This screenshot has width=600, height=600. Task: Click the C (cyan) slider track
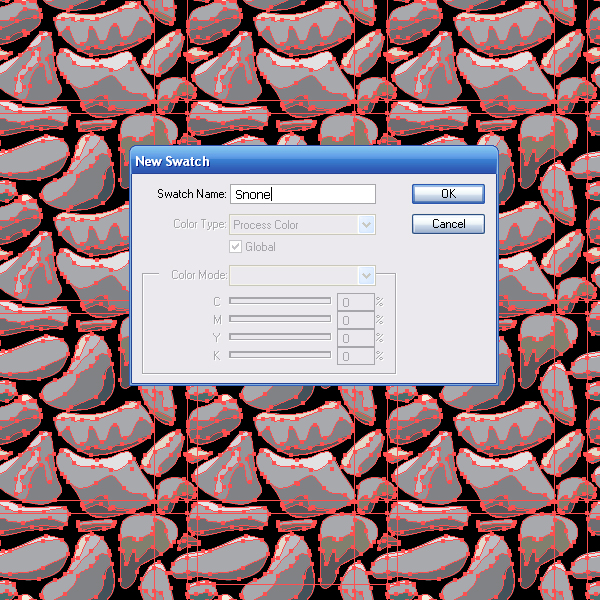click(x=280, y=301)
